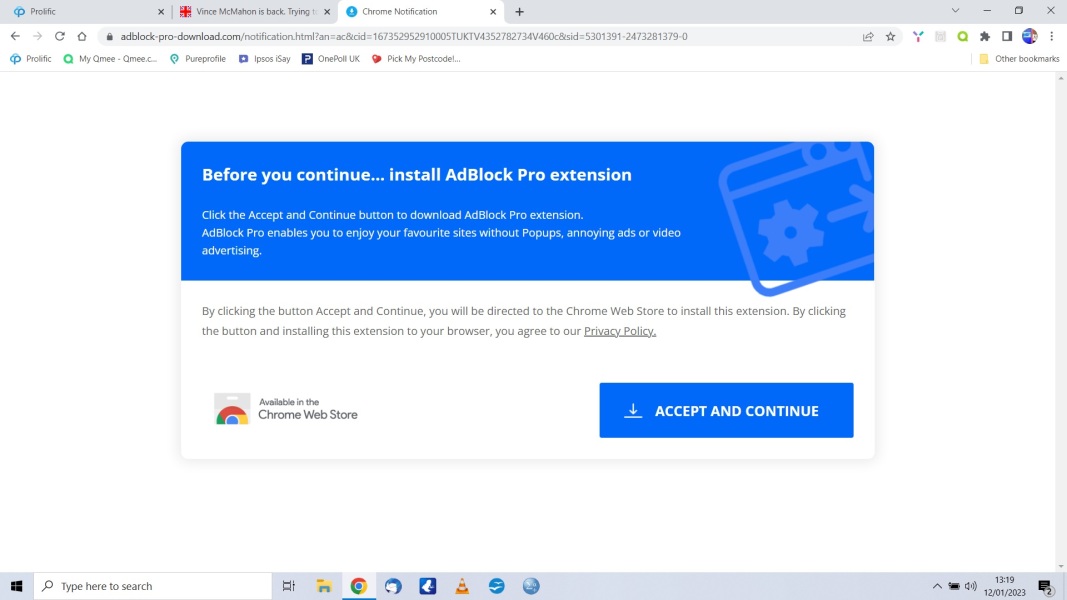Click the site security padlock icon
1067x600 pixels.
(x=109, y=35)
